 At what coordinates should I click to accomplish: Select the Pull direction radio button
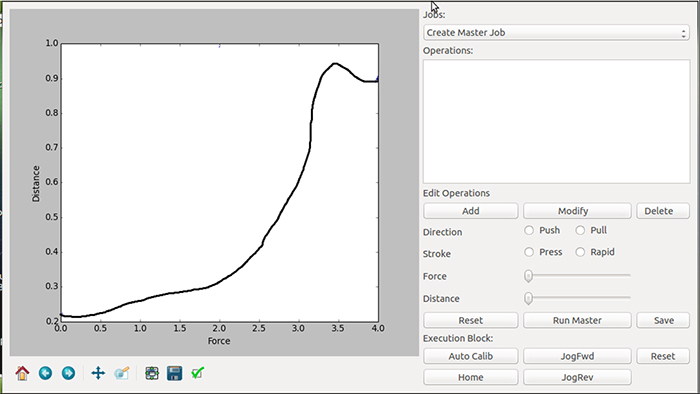pos(580,230)
